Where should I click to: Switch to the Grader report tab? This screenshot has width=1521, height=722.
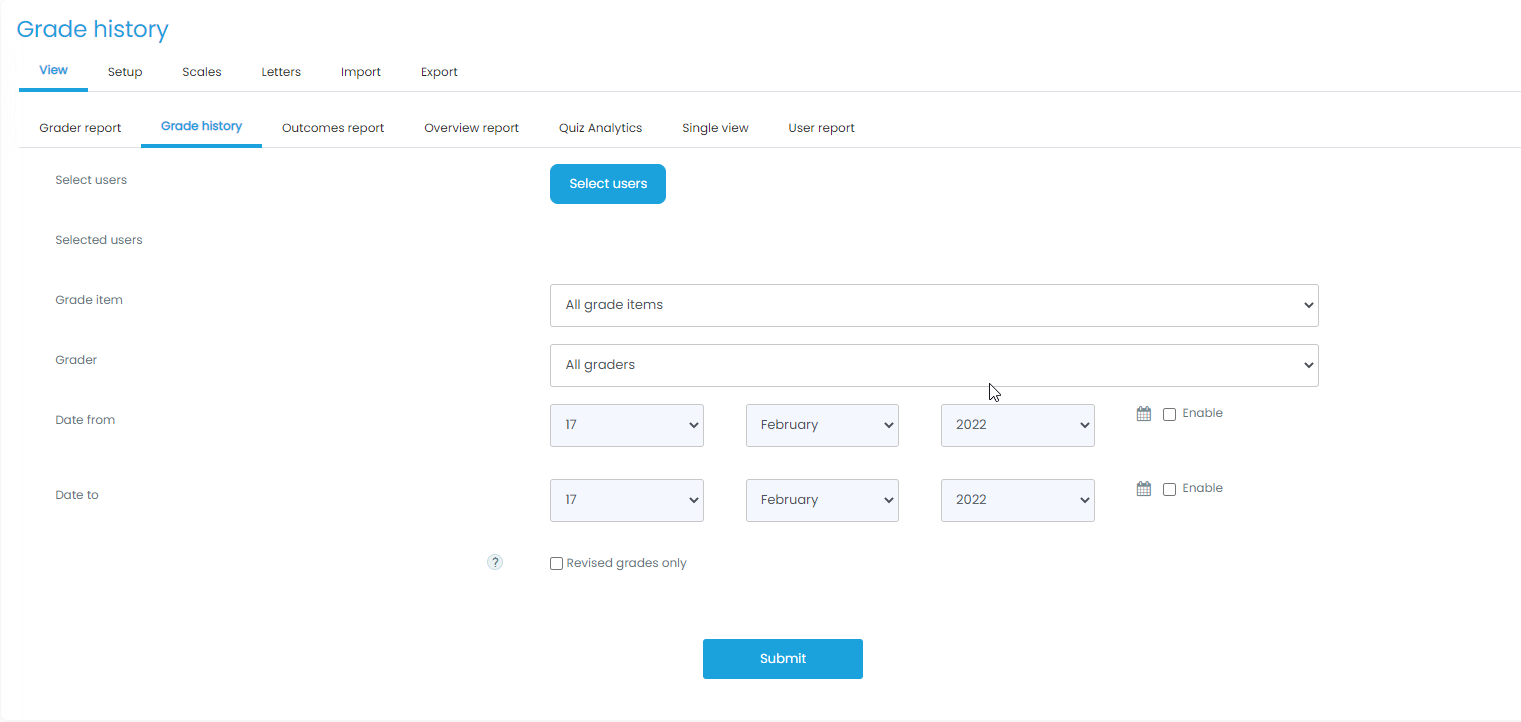[80, 128]
